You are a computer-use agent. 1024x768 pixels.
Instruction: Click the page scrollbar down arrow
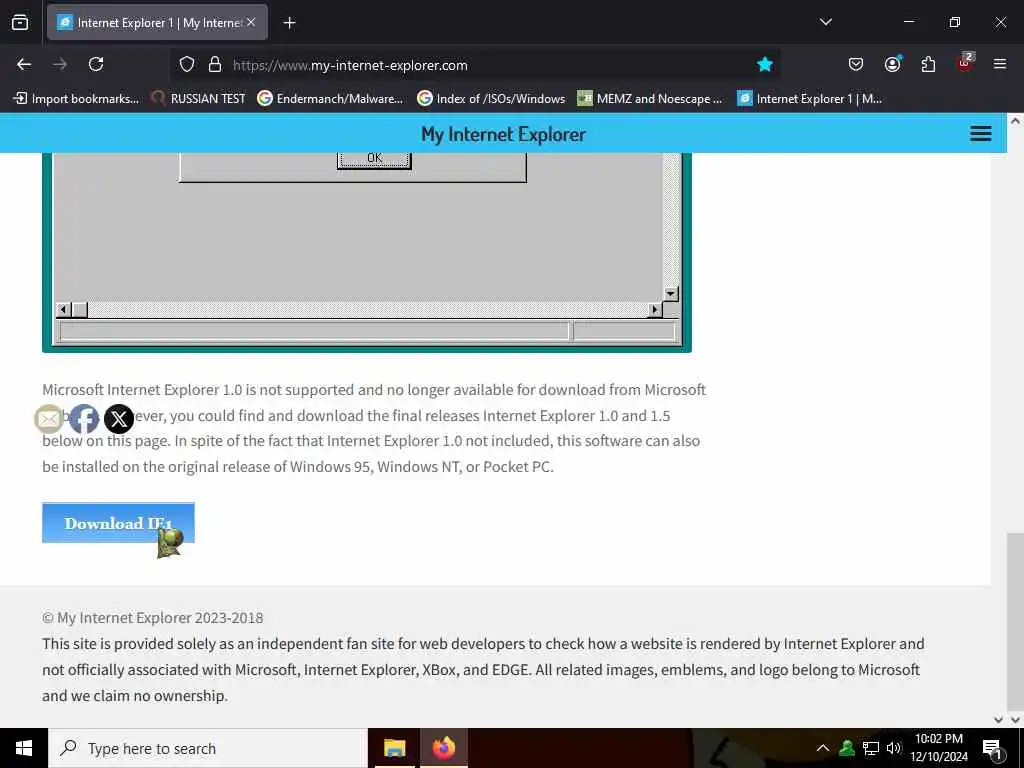(1015, 719)
